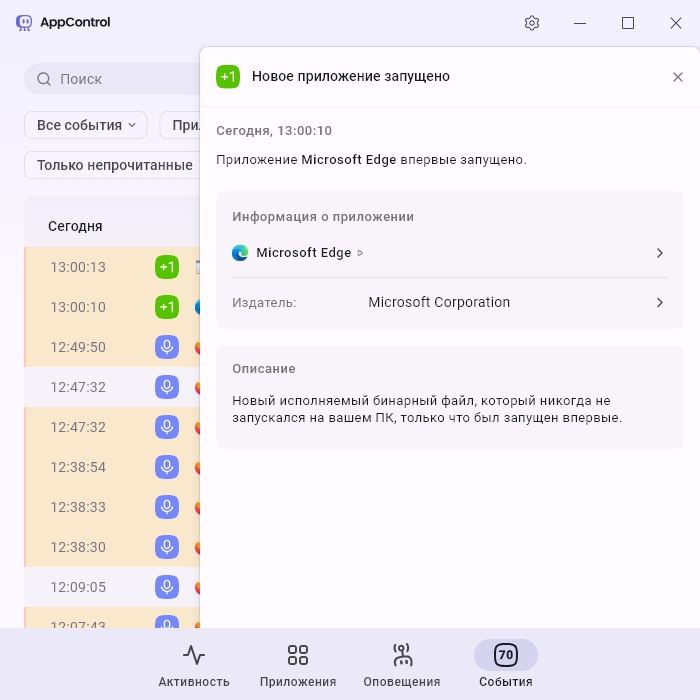Select event time 12:49:50

78,347
